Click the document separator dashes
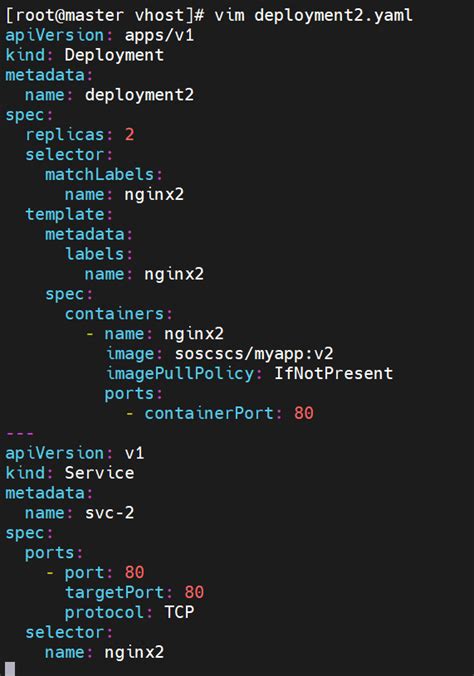This screenshot has width=474, height=676. click(x=20, y=433)
